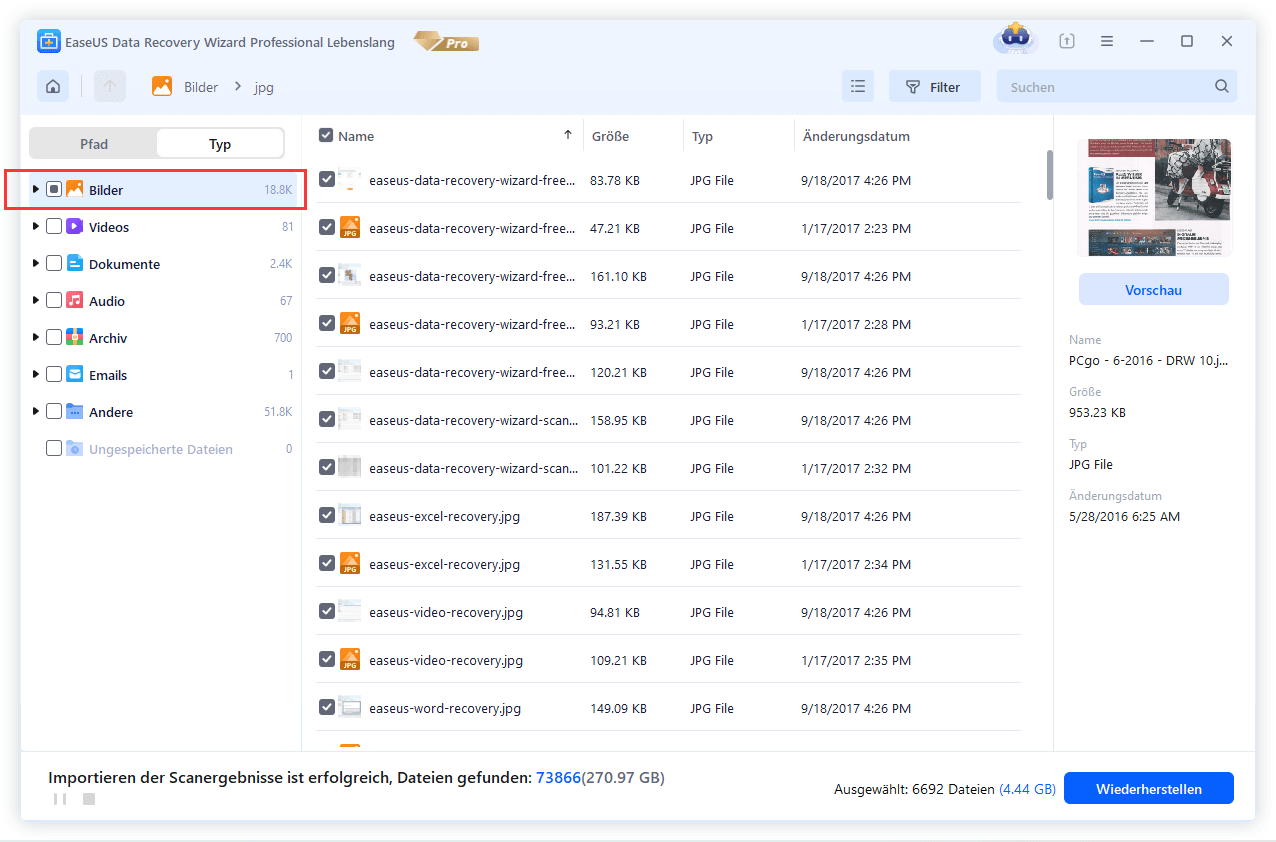Click the Andere folder icon
This screenshot has height=842, width=1276.
click(74, 412)
